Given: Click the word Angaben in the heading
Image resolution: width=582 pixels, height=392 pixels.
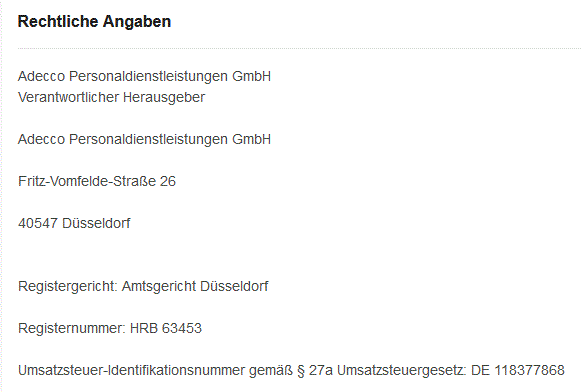Looking at the screenshot, I should (137, 22).
